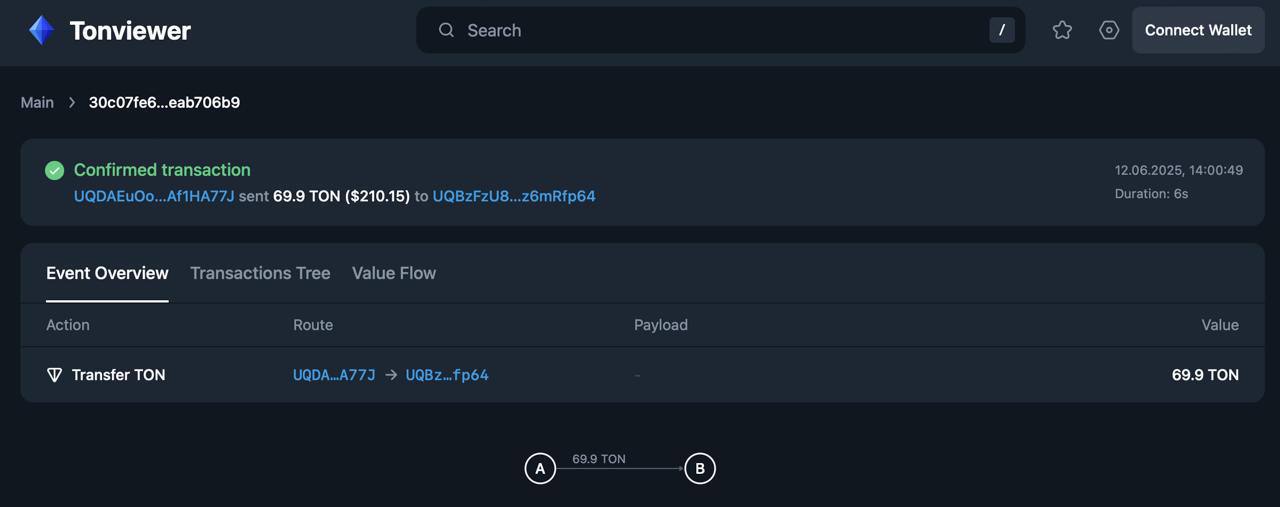
Task: Go to Main breadcrumb link
Action: coord(37,102)
